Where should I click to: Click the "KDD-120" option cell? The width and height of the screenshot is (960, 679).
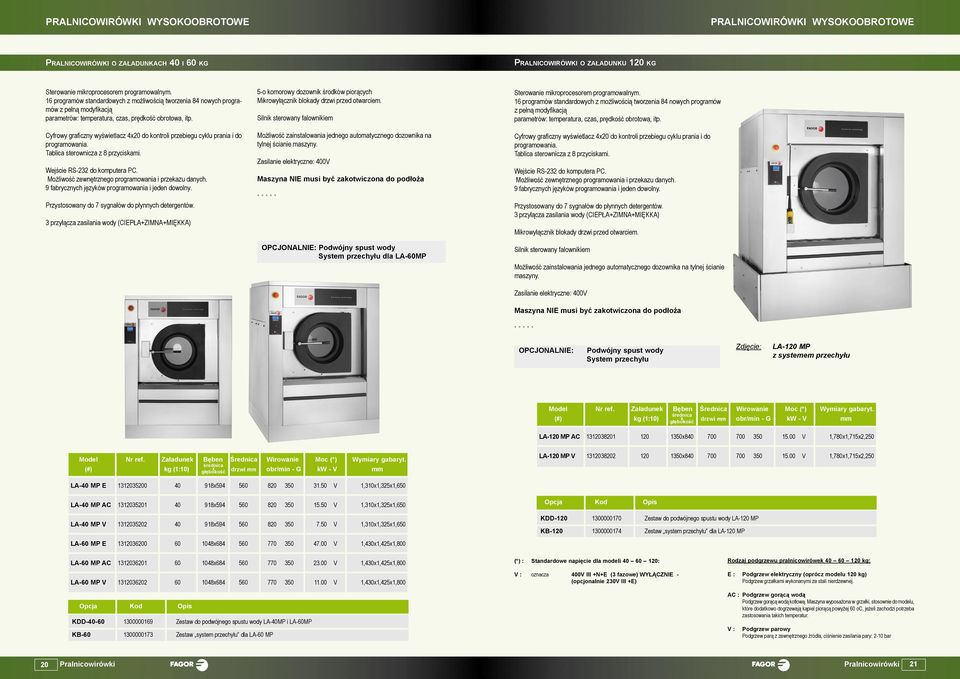click(560, 518)
